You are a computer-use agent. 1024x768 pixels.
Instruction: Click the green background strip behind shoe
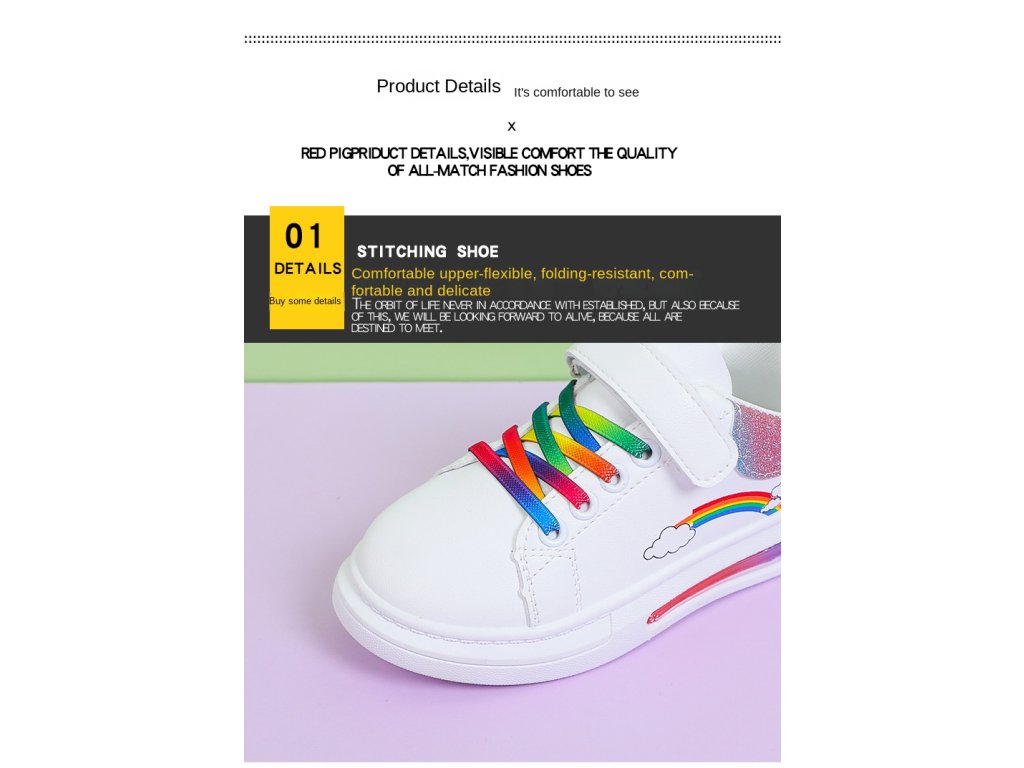(x=405, y=362)
